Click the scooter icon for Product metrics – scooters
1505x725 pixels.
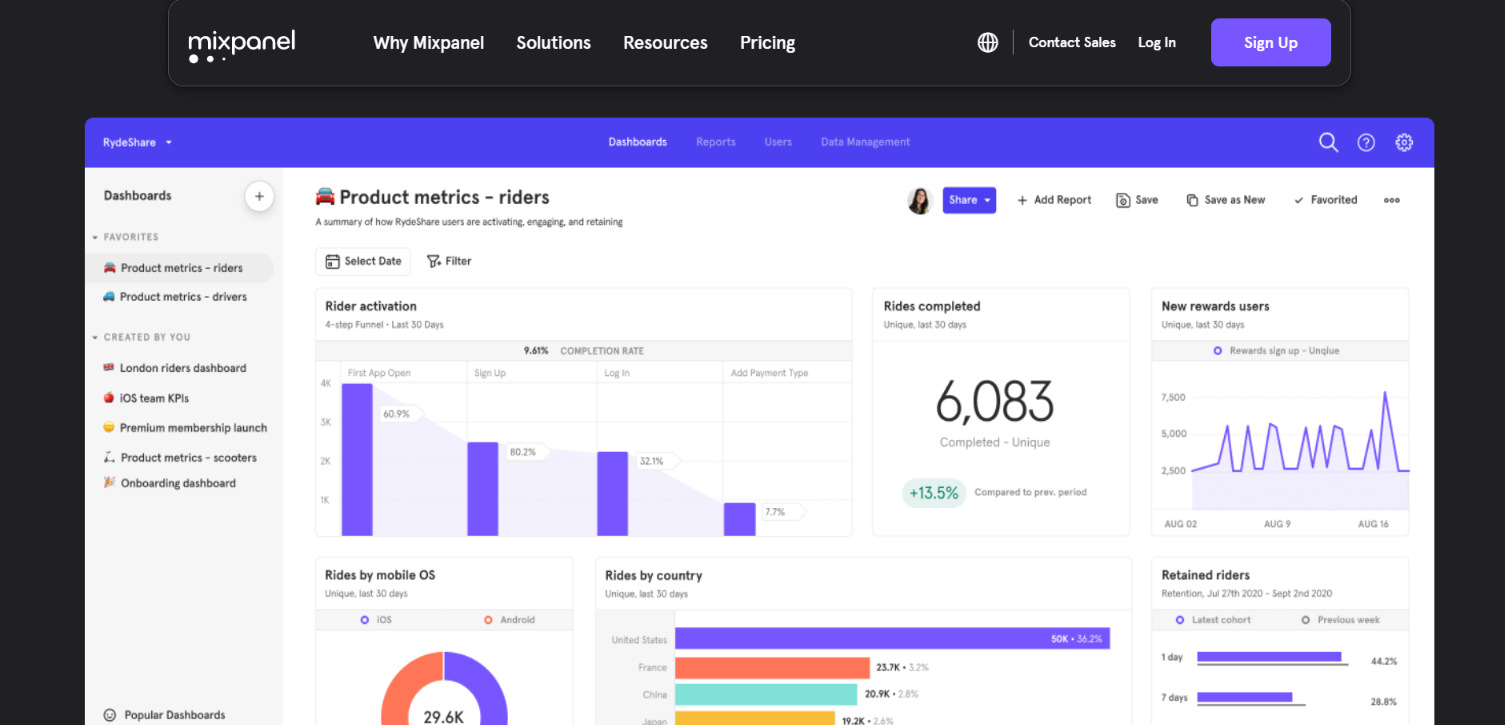coord(109,457)
